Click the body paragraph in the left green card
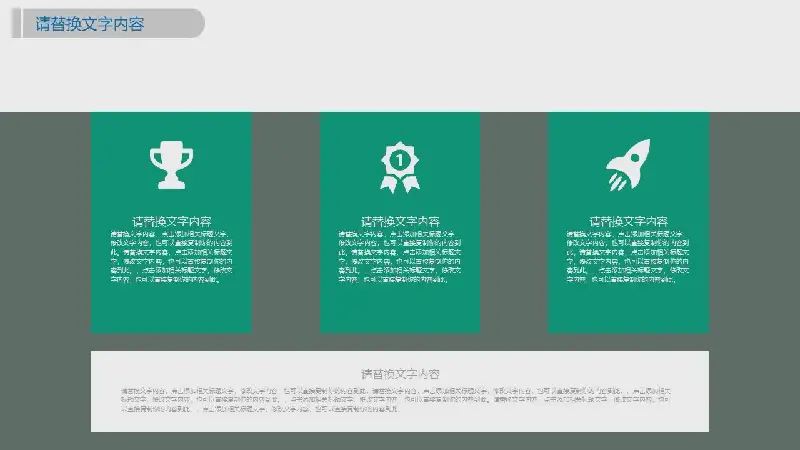The image size is (800, 450). pyautogui.click(x=171, y=257)
